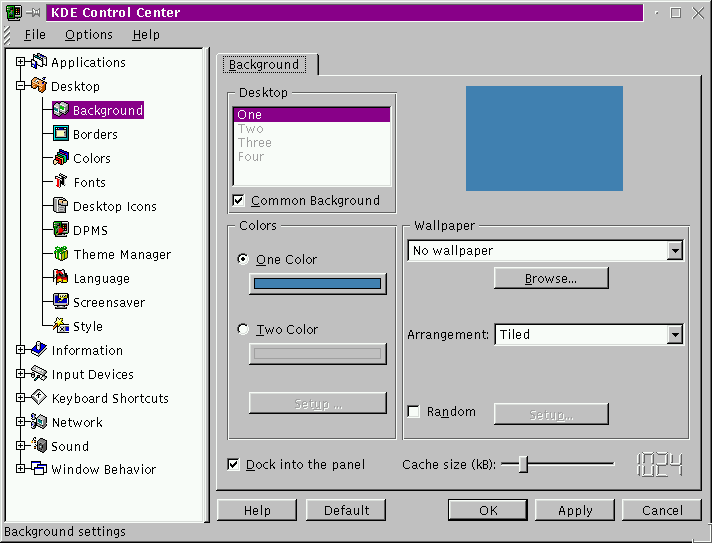Enable the Random wallpaper checkbox
This screenshot has height=543, width=712.
(x=414, y=412)
